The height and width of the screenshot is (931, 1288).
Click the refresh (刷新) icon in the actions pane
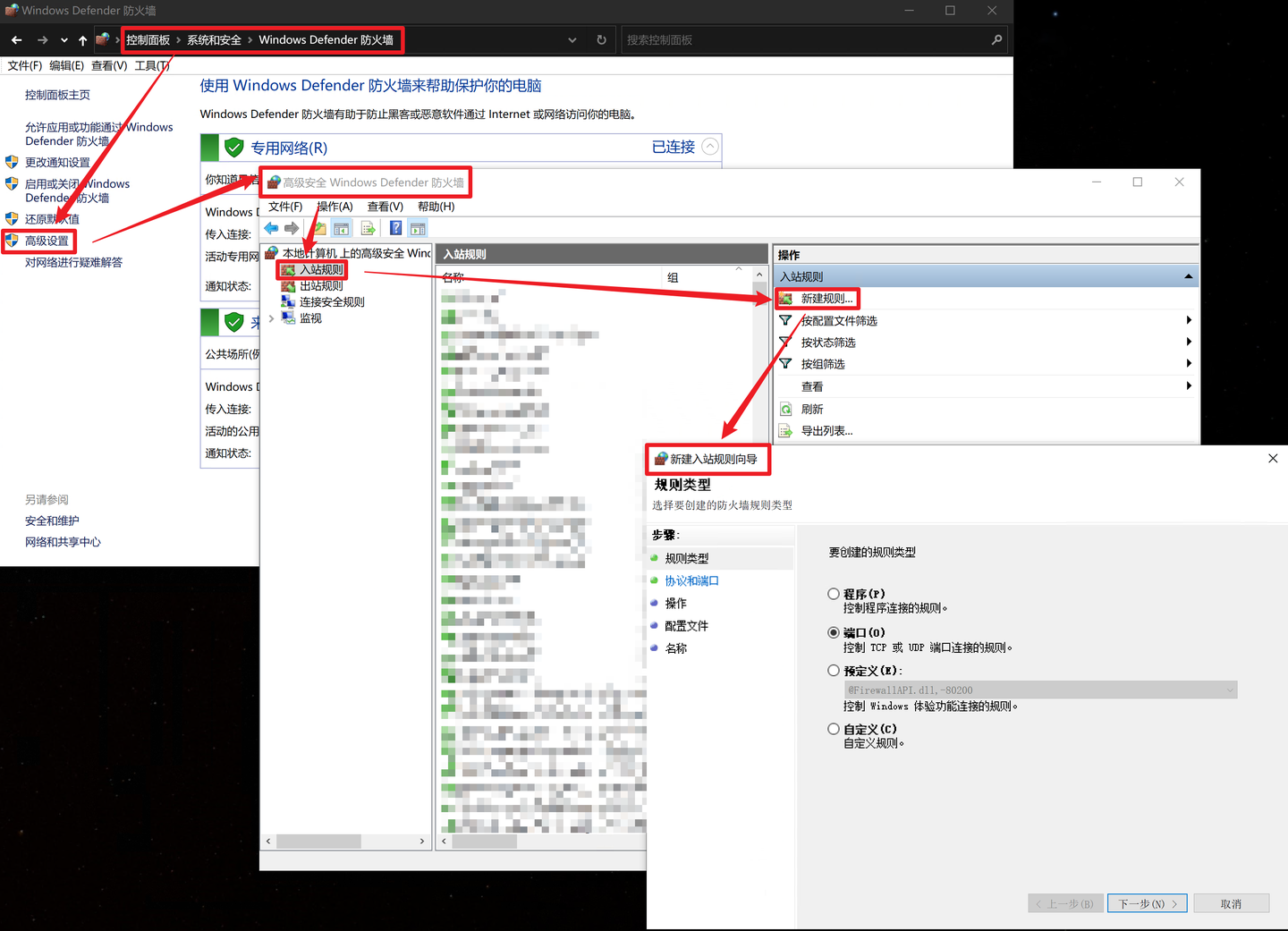click(x=785, y=409)
